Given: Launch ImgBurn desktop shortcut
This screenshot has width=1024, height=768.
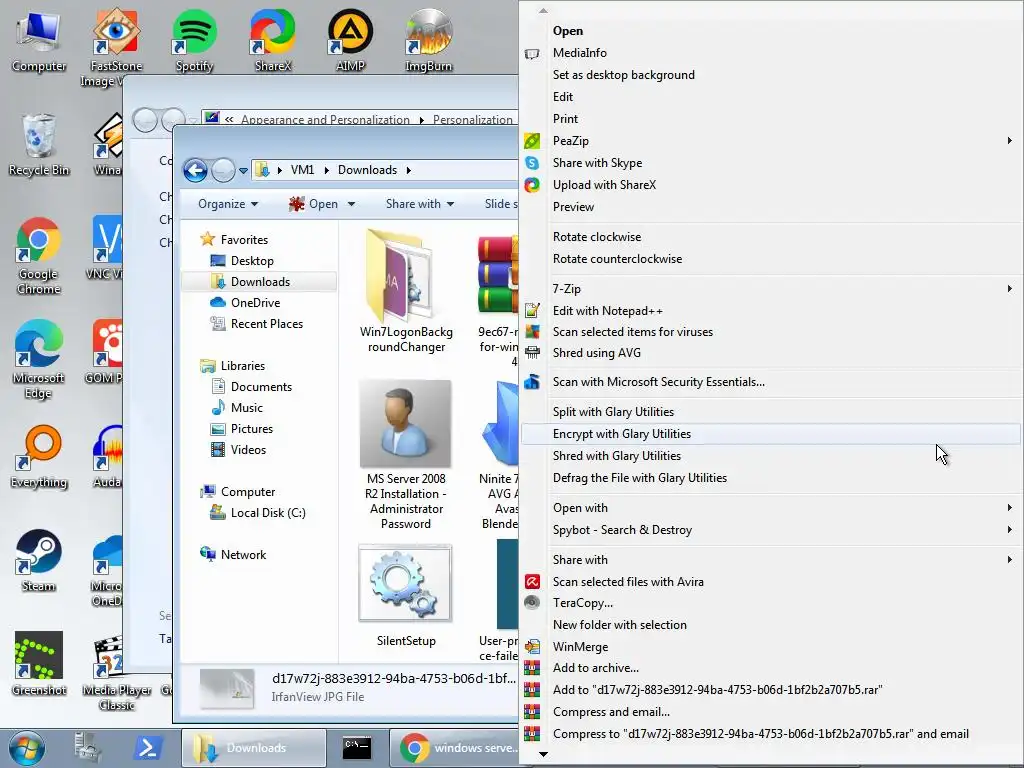Looking at the screenshot, I should (428, 40).
